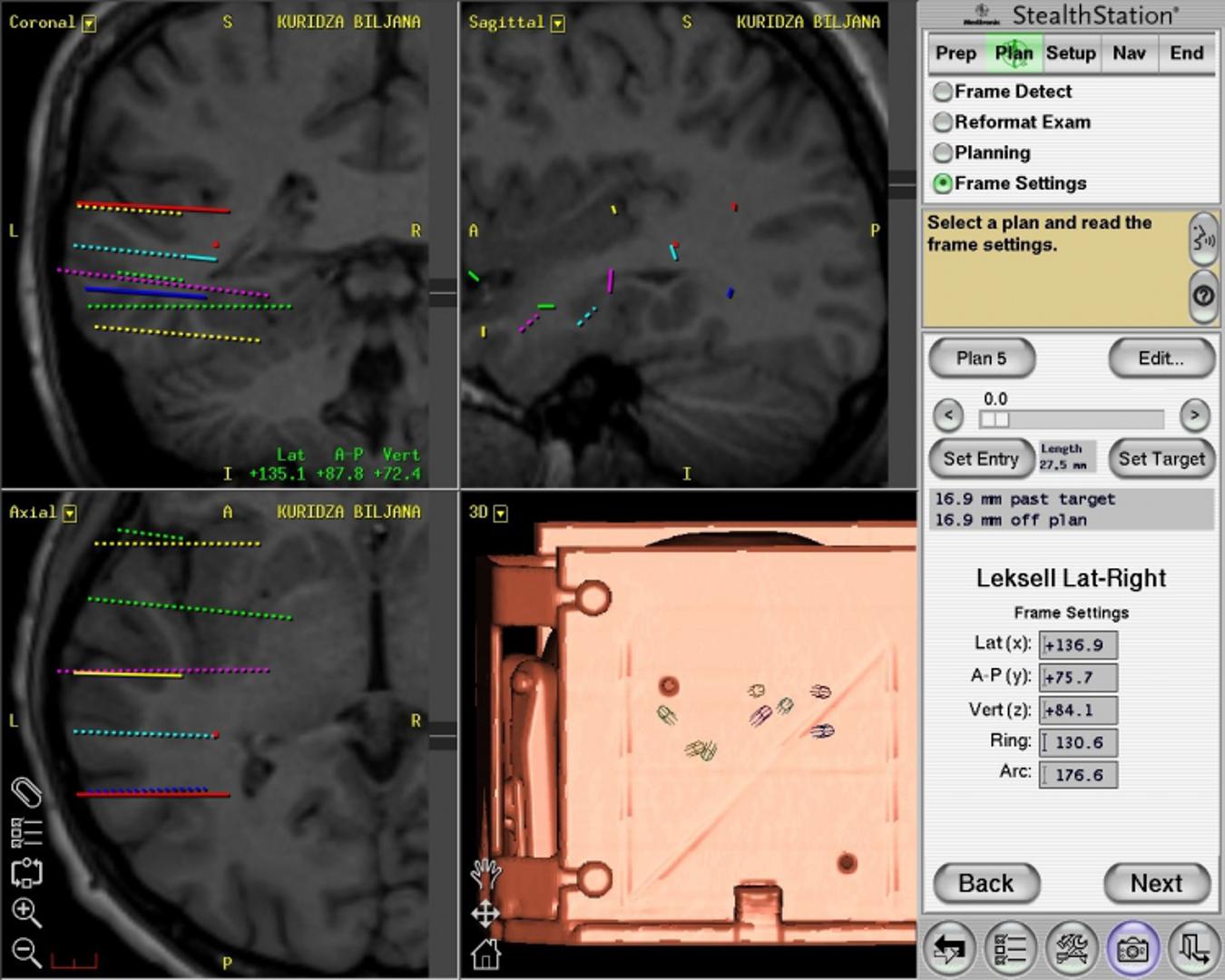Open the Sagittal view dropdown

pyautogui.click(x=557, y=24)
